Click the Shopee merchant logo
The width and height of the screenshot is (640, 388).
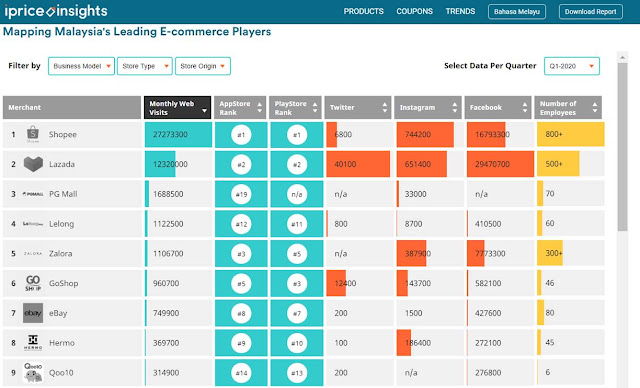click(33, 134)
